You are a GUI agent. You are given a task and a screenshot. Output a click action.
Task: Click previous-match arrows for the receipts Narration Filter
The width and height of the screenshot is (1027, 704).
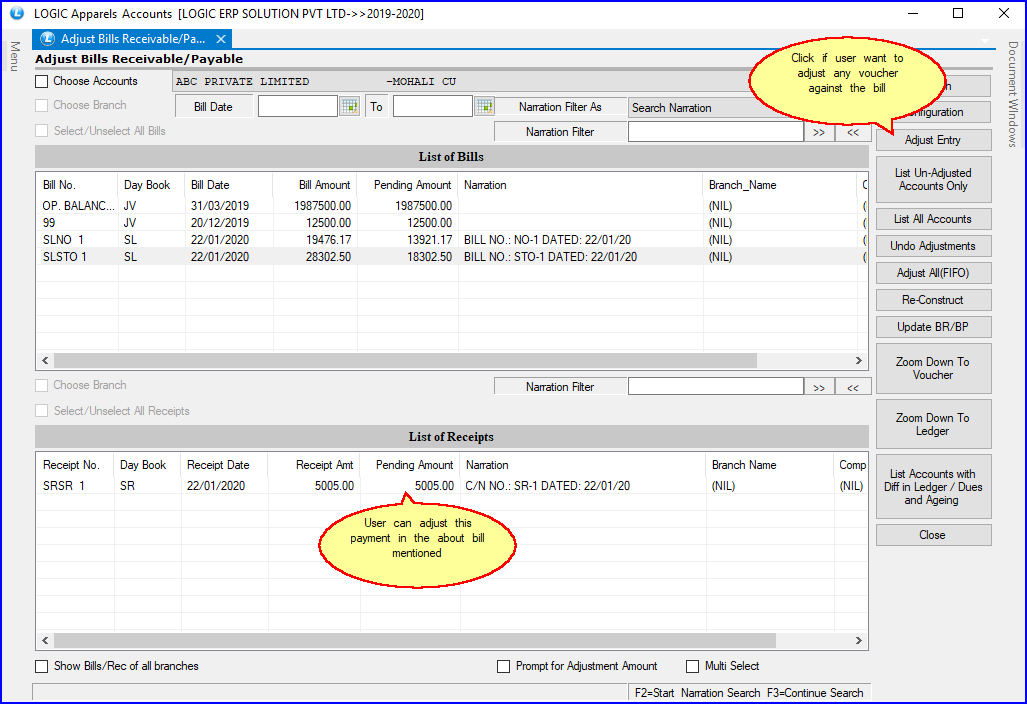(x=853, y=387)
